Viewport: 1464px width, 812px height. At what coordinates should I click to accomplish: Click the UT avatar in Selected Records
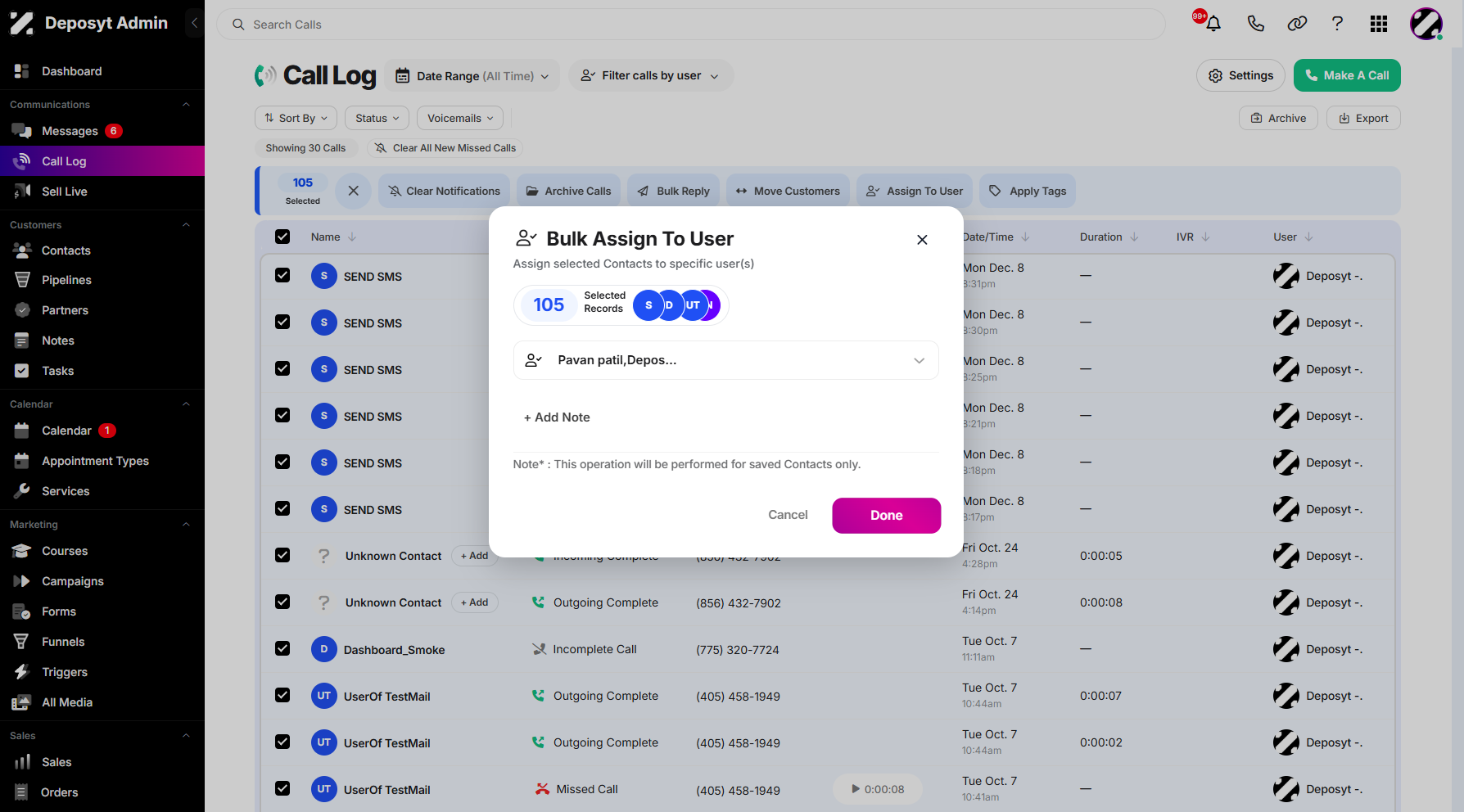coord(693,305)
